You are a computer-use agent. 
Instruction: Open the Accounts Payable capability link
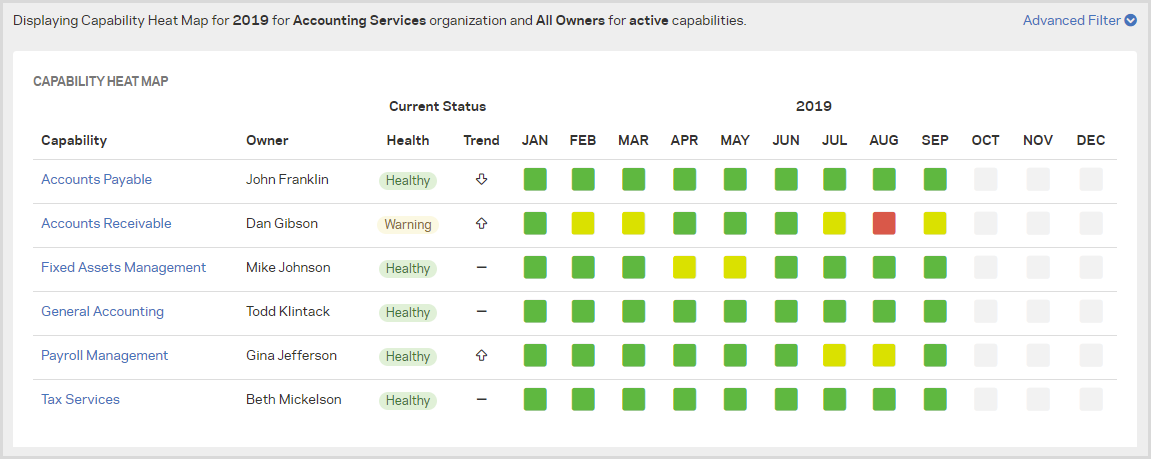(96, 180)
